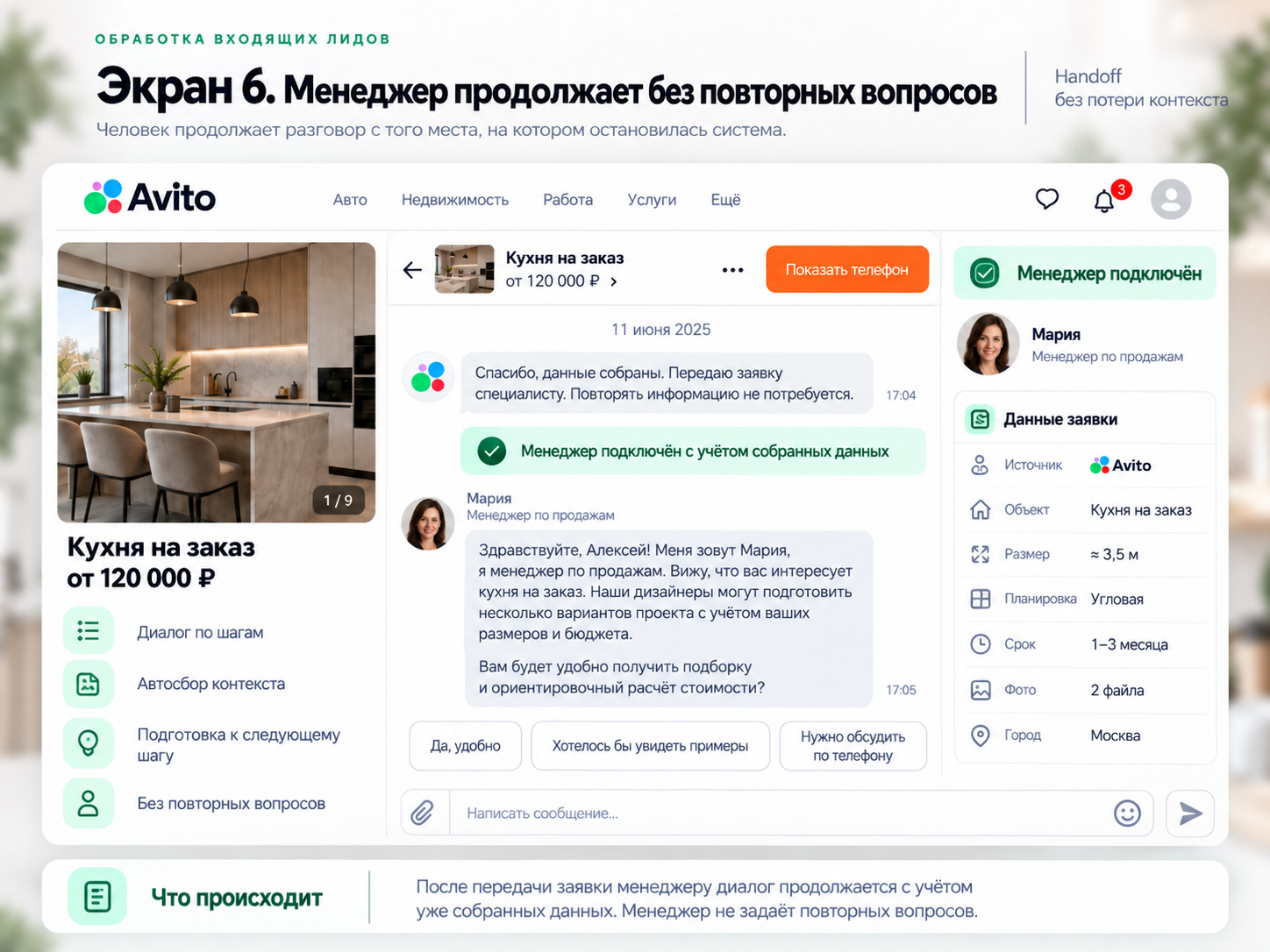Click the small kitchen thumbnail in chat header

[465, 269]
